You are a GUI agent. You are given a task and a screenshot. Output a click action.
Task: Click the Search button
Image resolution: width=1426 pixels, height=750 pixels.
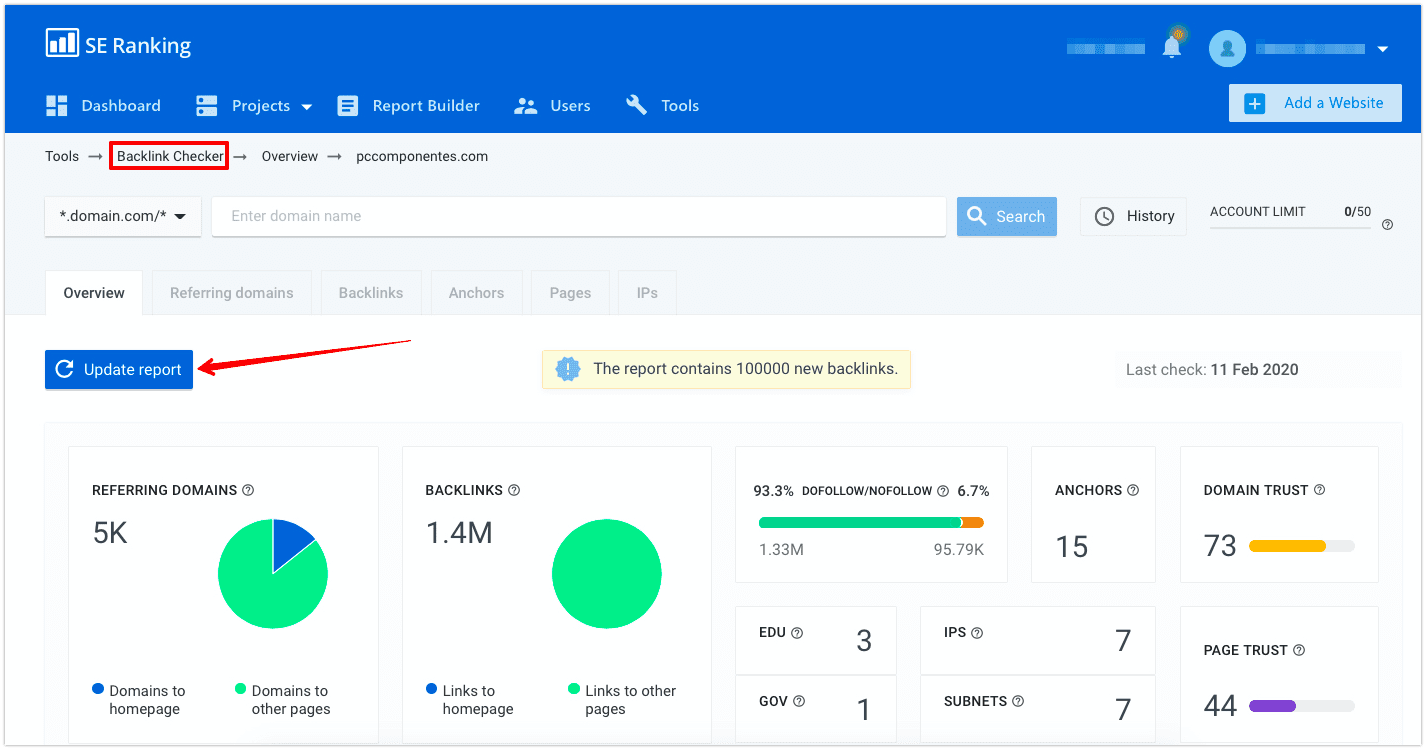tap(1007, 216)
